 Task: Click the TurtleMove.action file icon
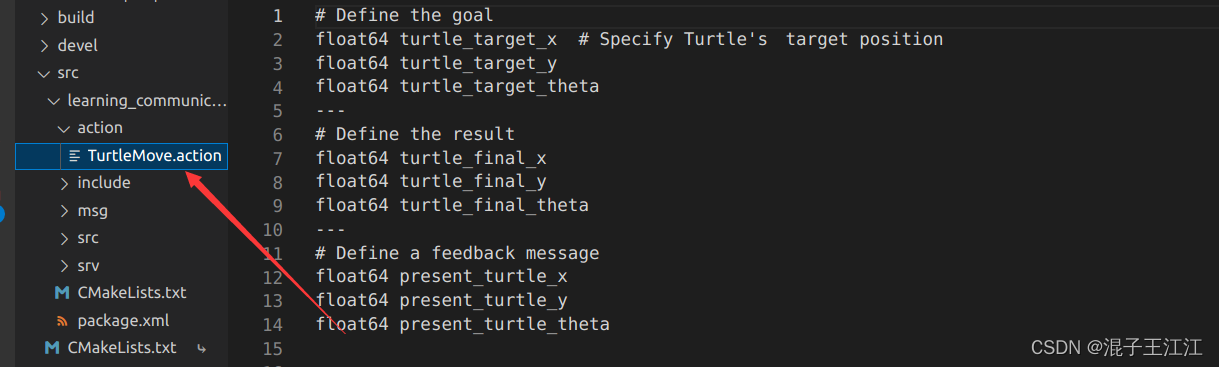[75, 156]
